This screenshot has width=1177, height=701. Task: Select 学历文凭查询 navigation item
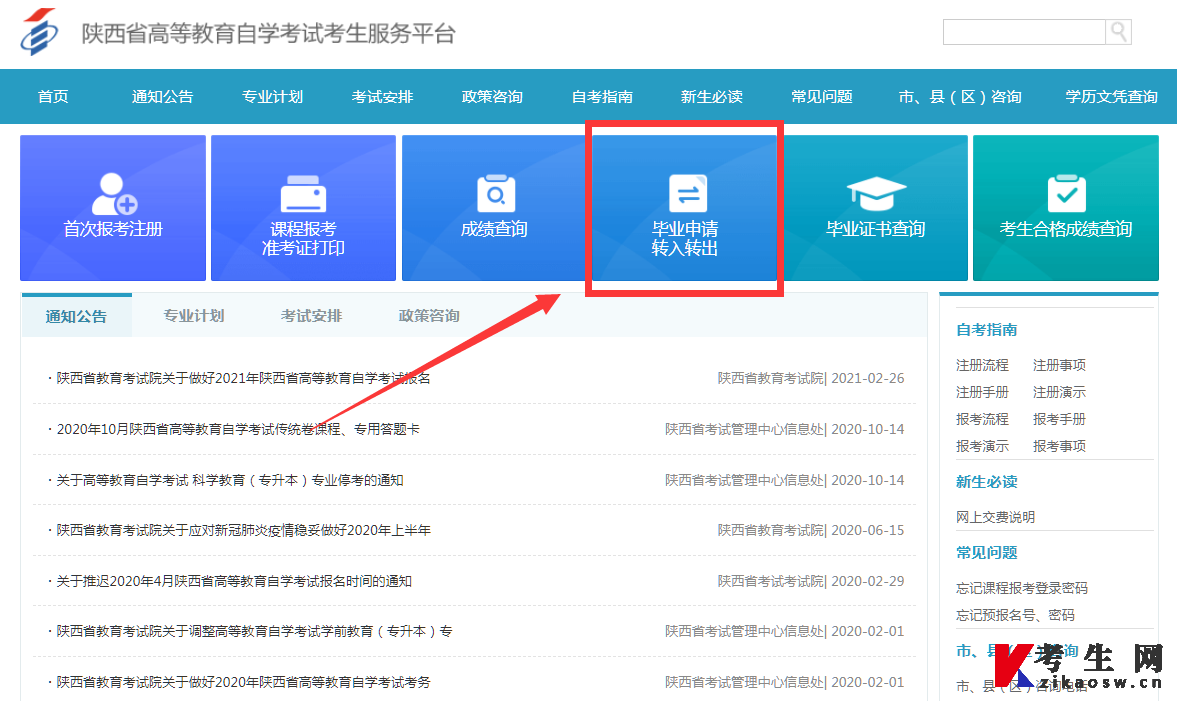[1111, 97]
